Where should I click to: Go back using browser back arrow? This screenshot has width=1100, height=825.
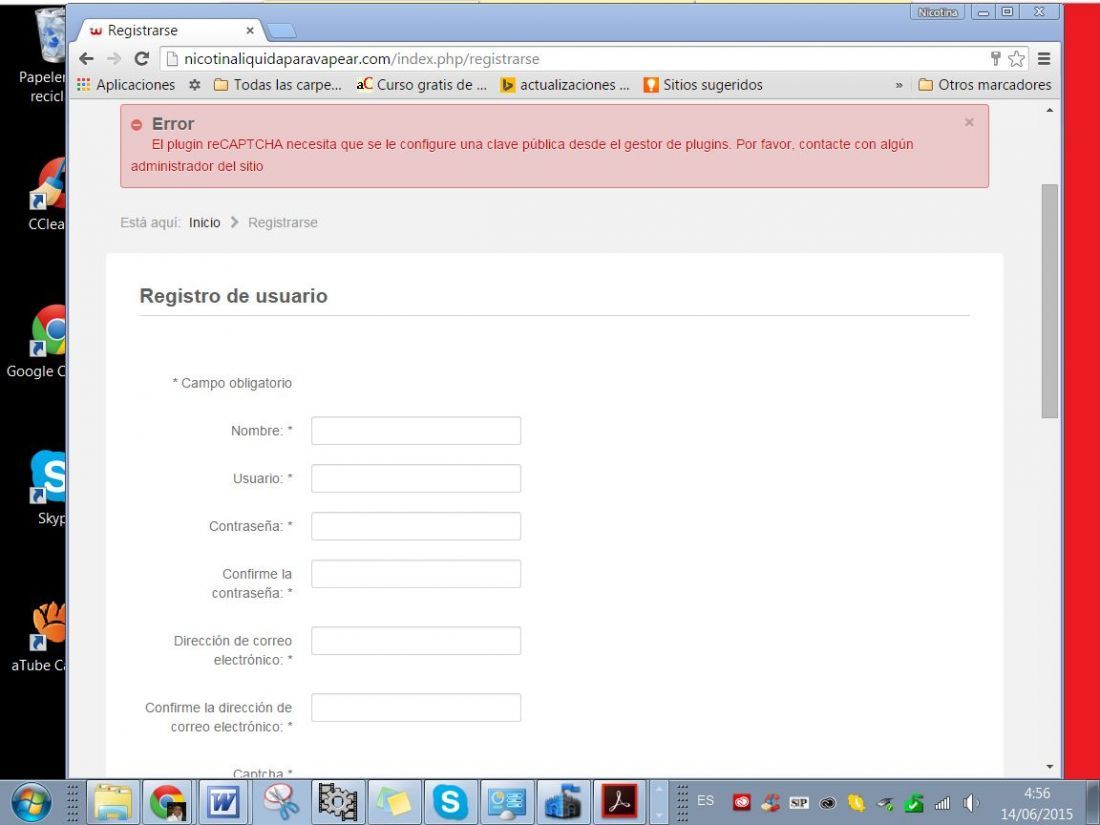coord(86,59)
